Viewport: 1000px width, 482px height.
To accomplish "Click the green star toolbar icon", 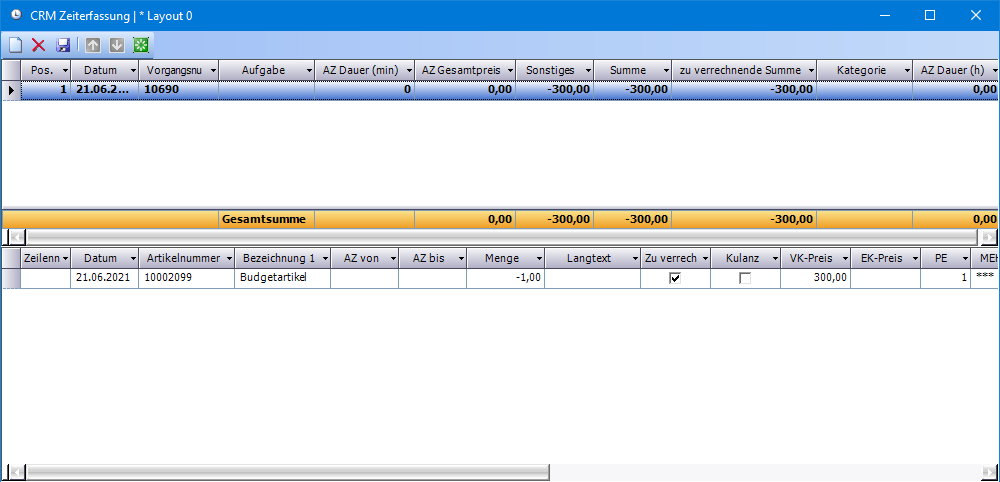I will click(141, 45).
